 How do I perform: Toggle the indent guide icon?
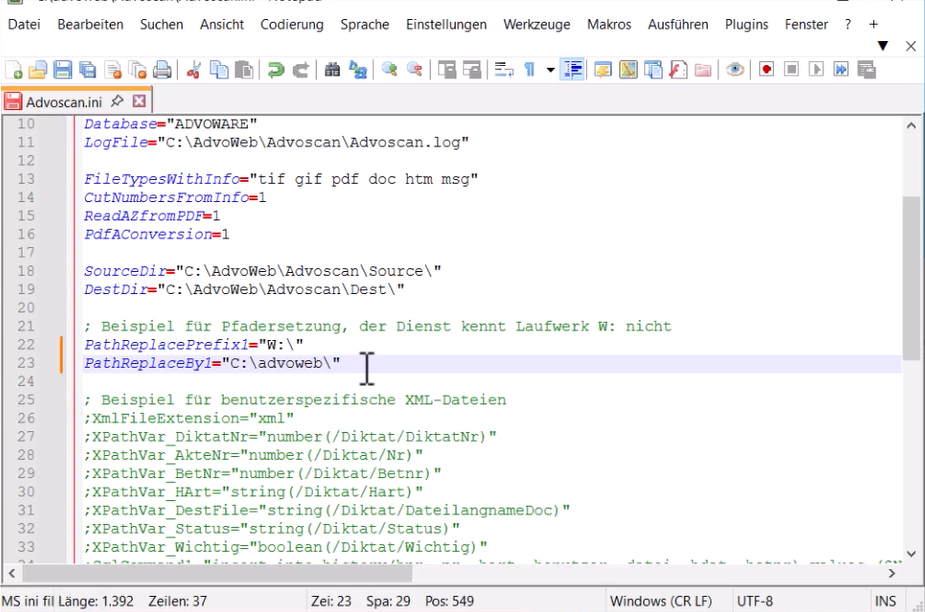tap(572, 70)
